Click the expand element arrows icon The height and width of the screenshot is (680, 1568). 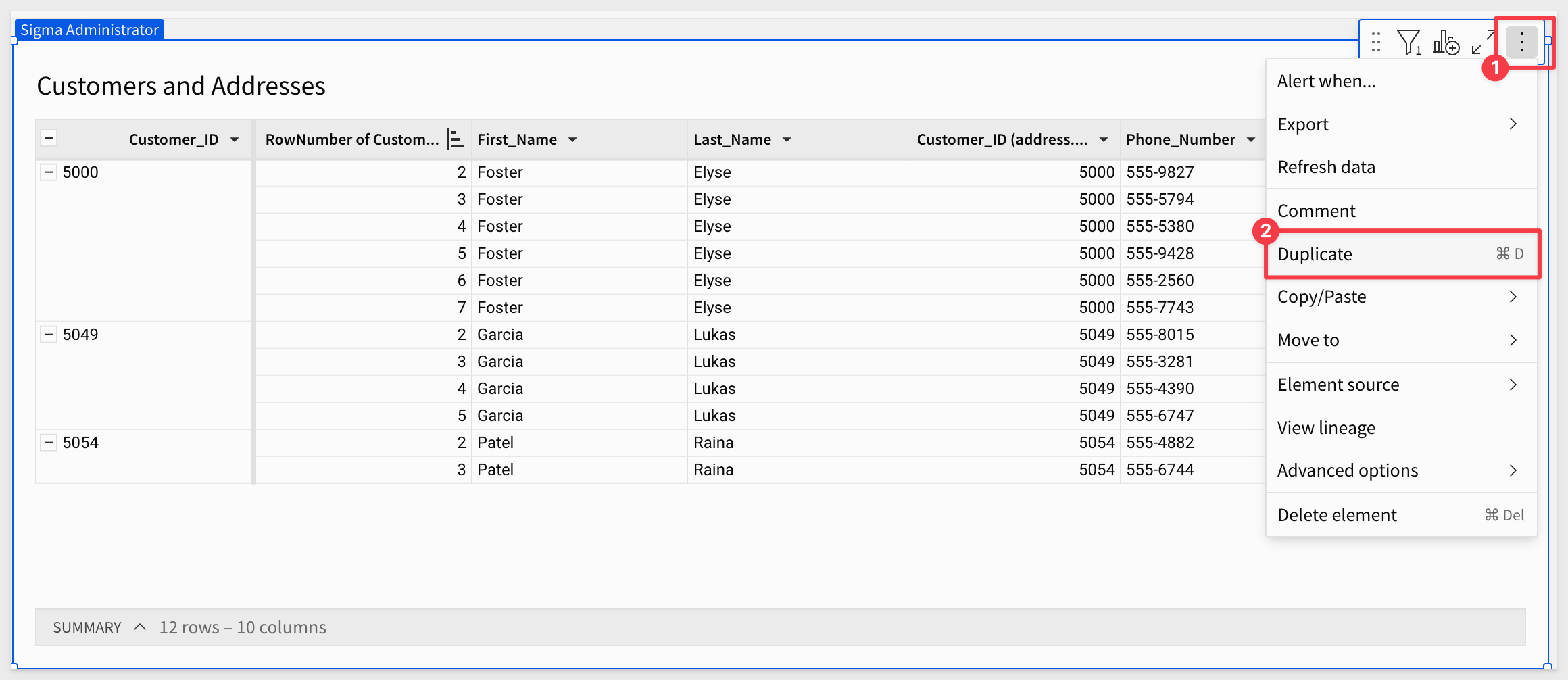pos(1483,42)
